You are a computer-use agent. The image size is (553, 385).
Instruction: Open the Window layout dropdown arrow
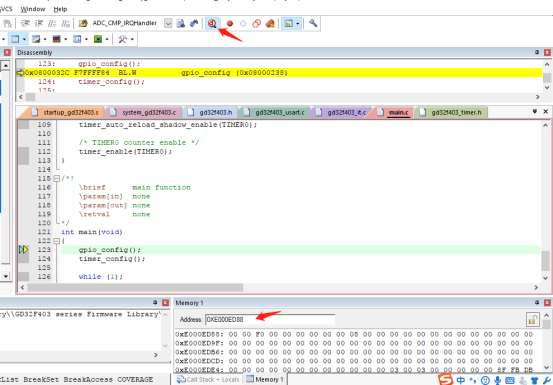pyautogui.click(x=298, y=24)
